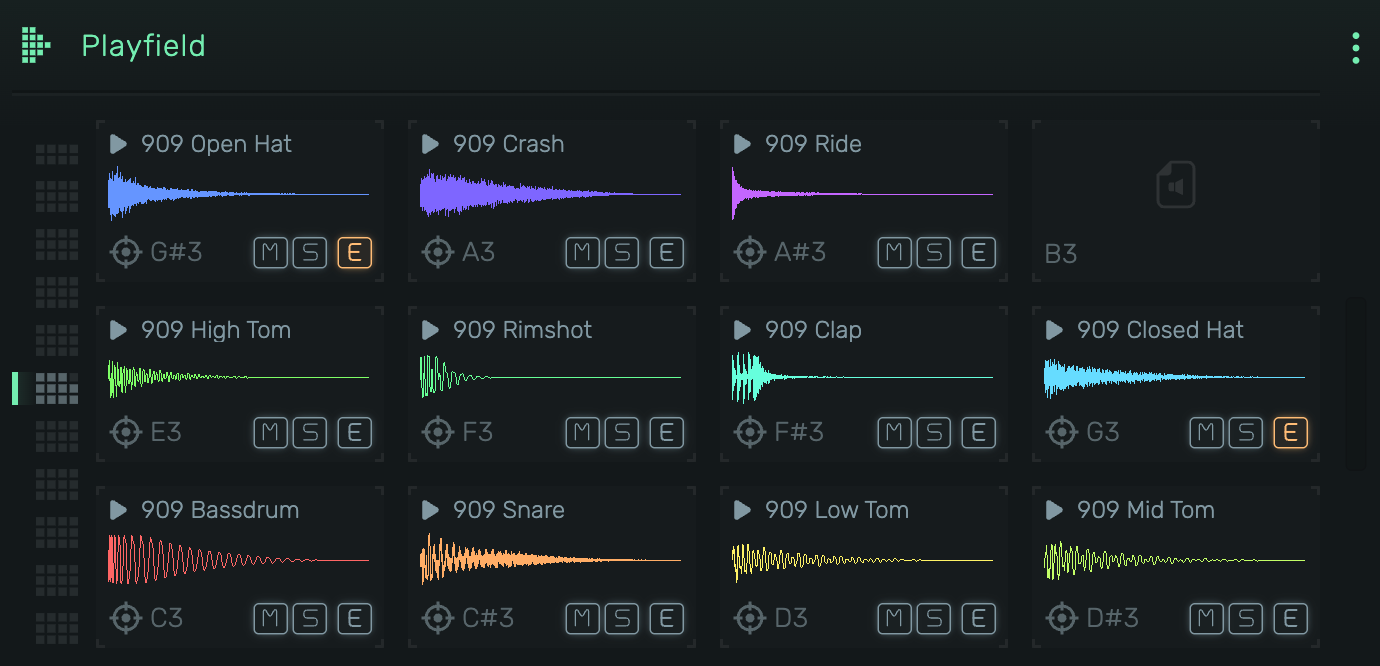Click the target icon beside F#3
Image resolution: width=1380 pixels, height=666 pixels.
[x=749, y=432]
